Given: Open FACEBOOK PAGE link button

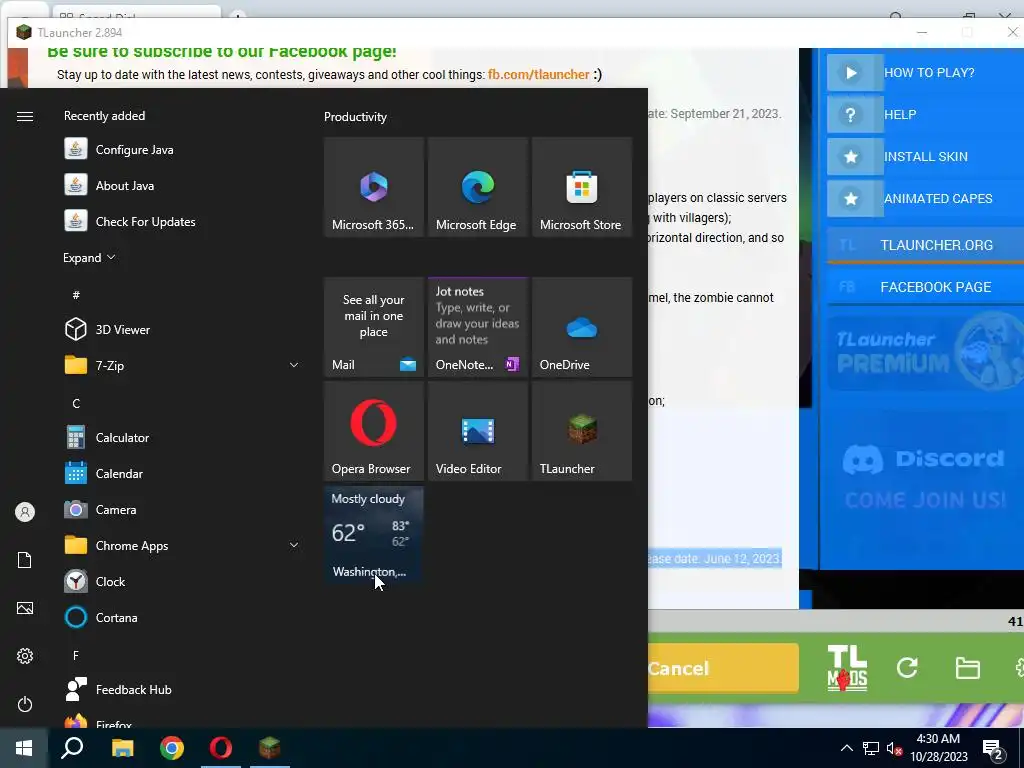Looking at the screenshot, I should [x=925, y=287].
